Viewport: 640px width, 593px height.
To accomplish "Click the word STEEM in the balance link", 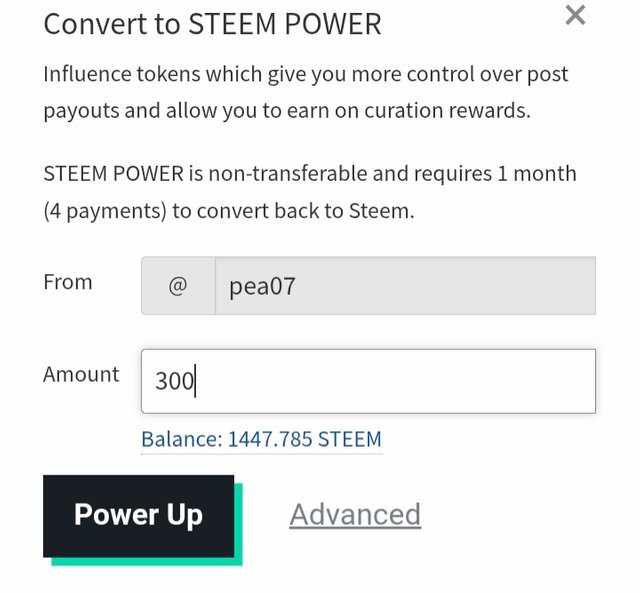I will (x=350, y=440).
